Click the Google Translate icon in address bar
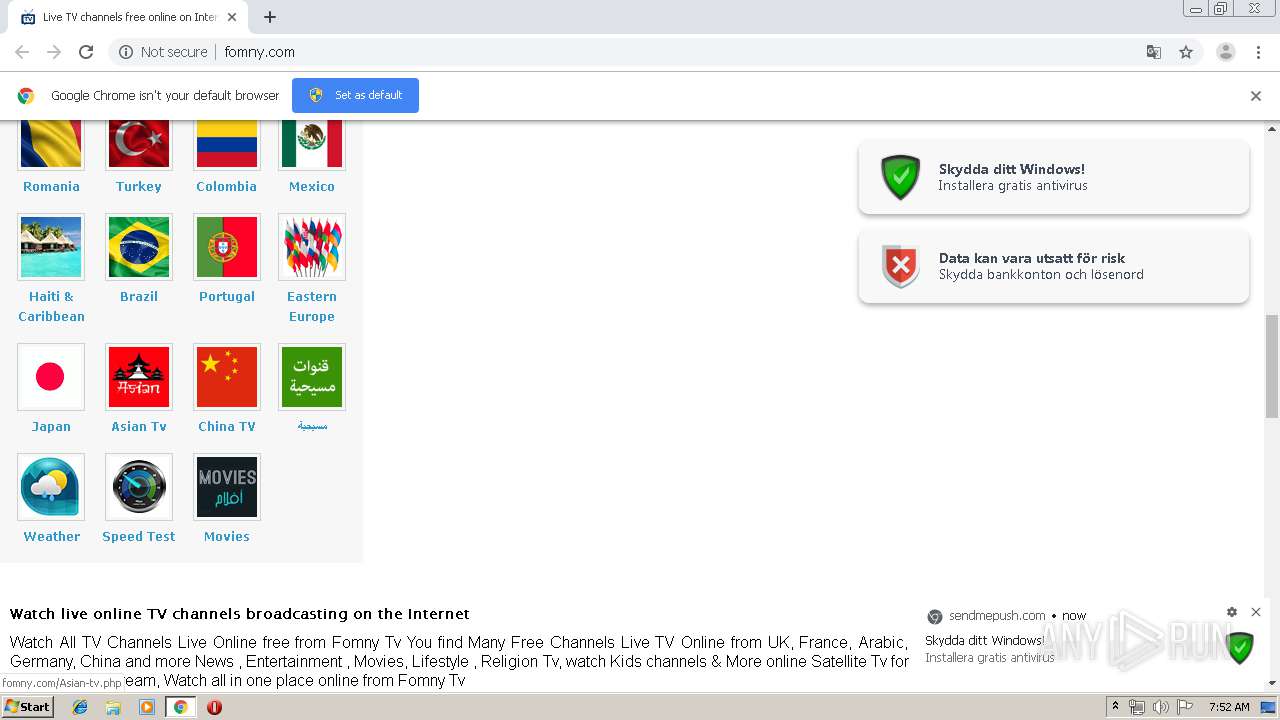 [x=1153, y=52]
